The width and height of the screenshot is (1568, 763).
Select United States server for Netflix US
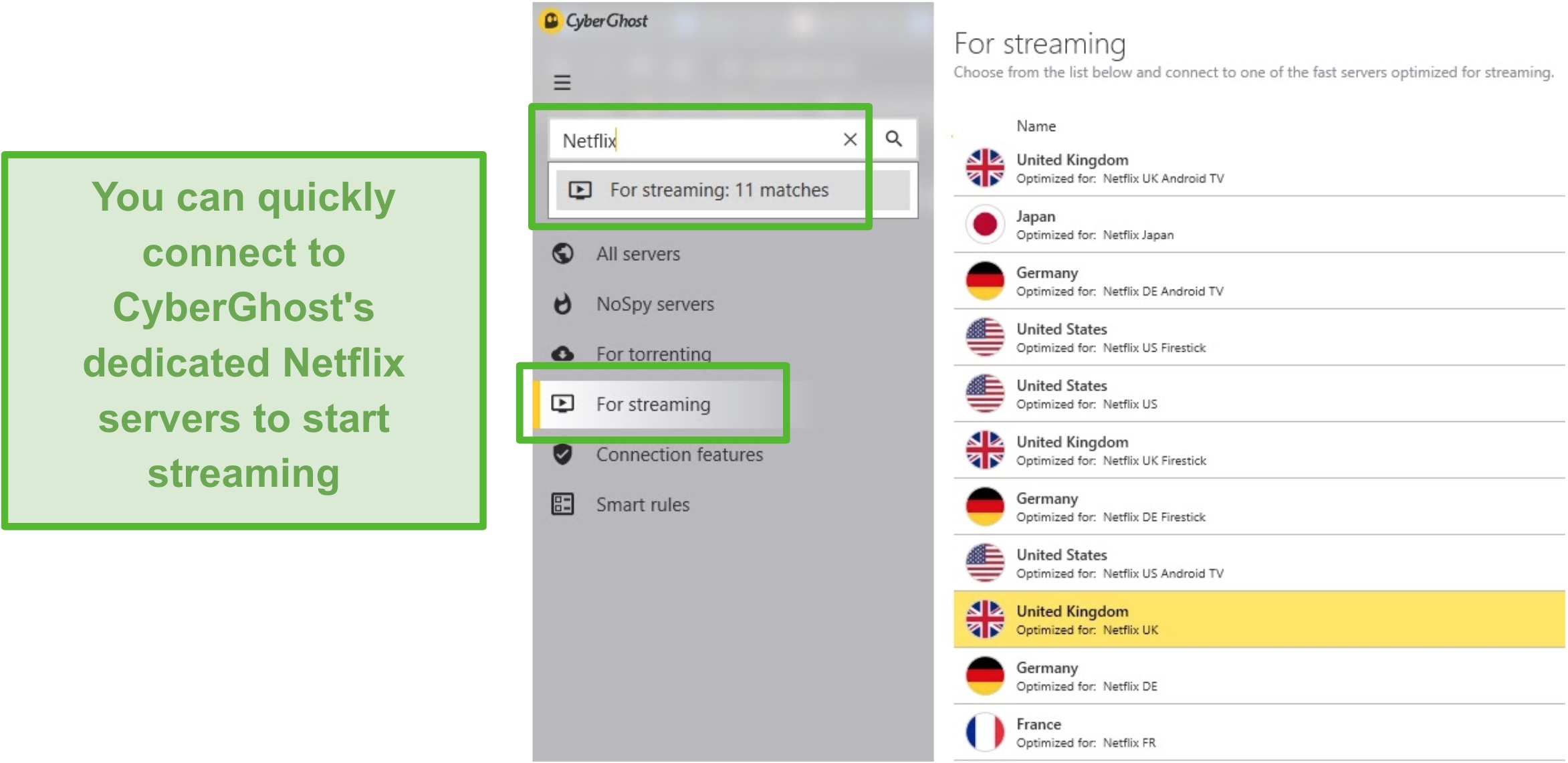(x=1259, y=394)
